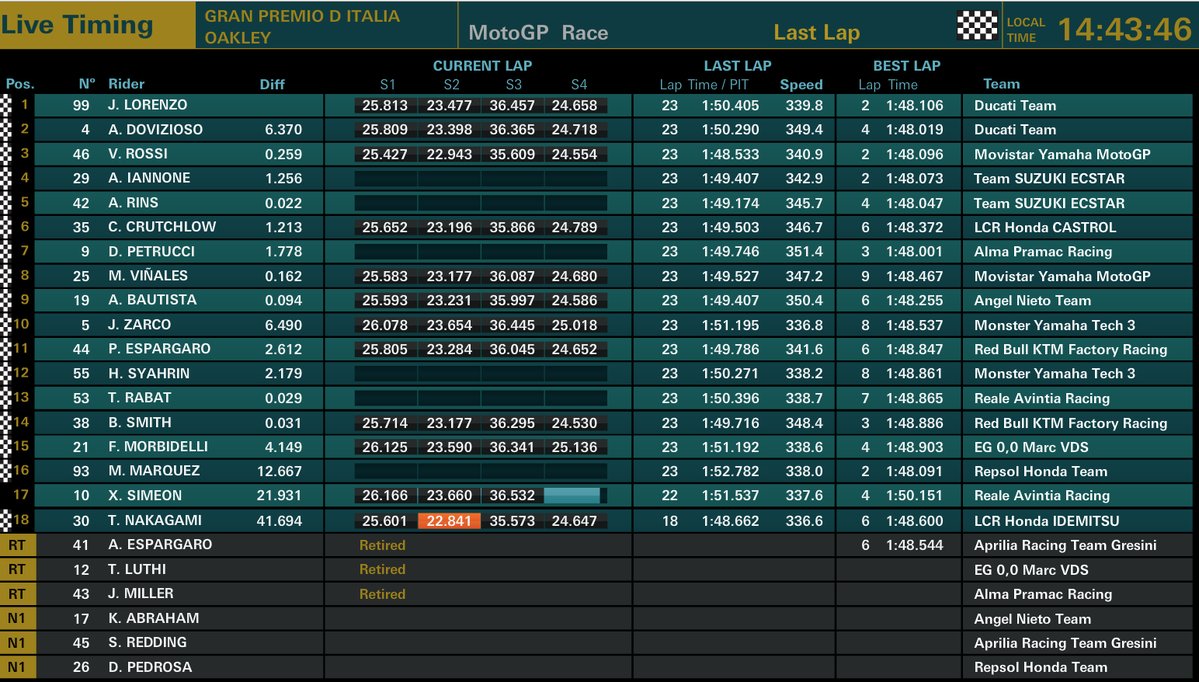Select the Team column header
The image size is (1199, 682).
pyautogui.click(x=1001, y=84)
